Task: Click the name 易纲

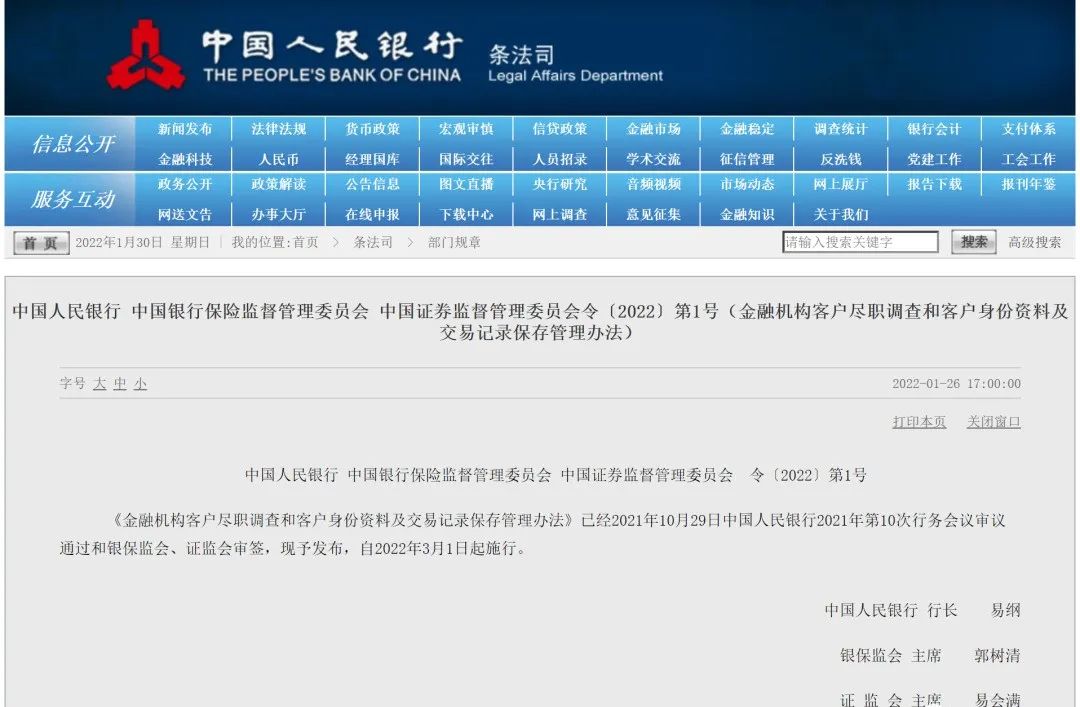Action: click(1006, 610)
